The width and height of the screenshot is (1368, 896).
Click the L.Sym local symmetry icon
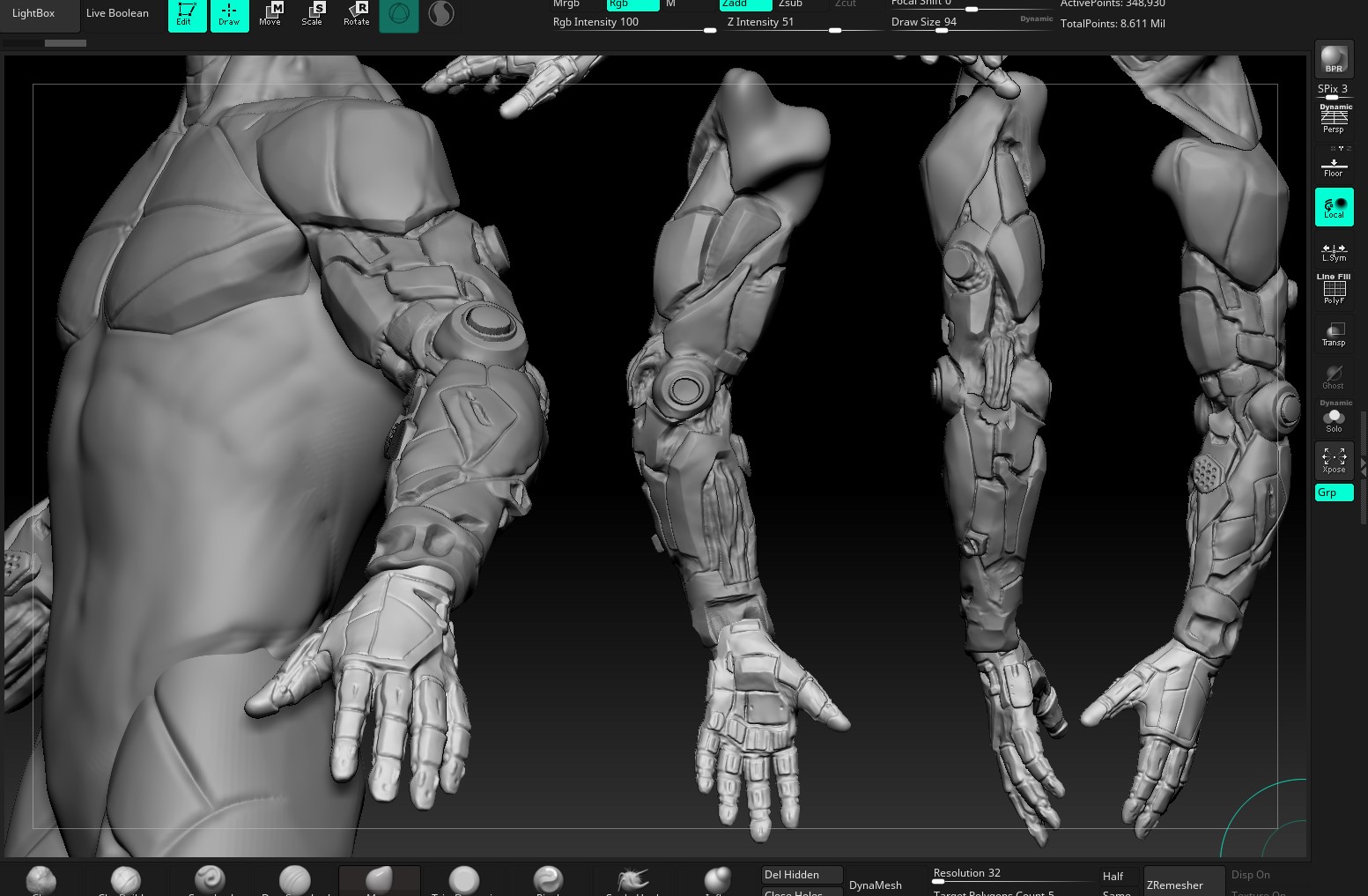[x=1334, y=252]
